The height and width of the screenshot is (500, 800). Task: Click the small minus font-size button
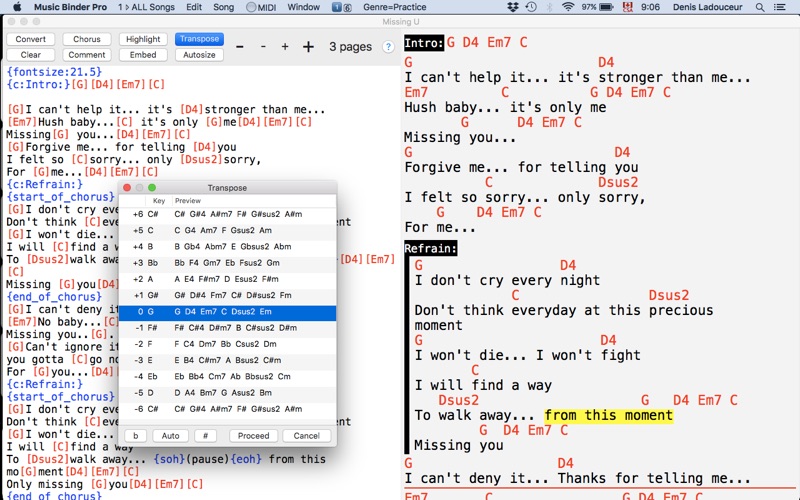point(263,47)
